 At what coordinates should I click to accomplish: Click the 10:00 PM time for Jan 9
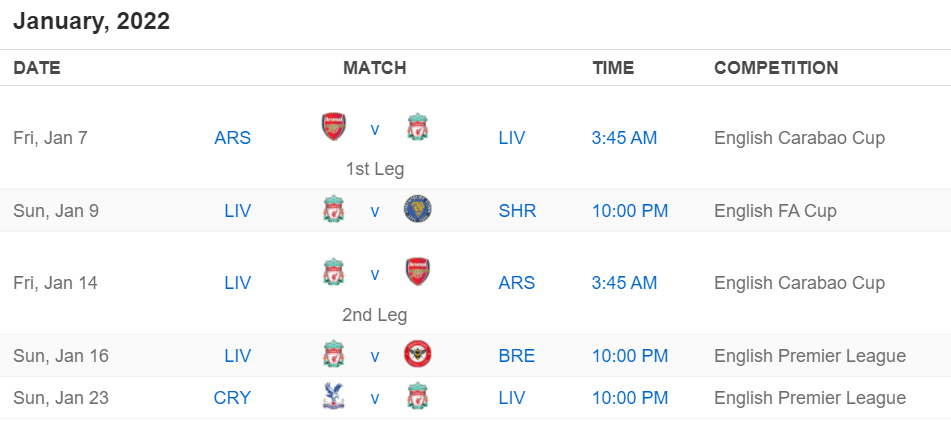[x=630, y=210]
